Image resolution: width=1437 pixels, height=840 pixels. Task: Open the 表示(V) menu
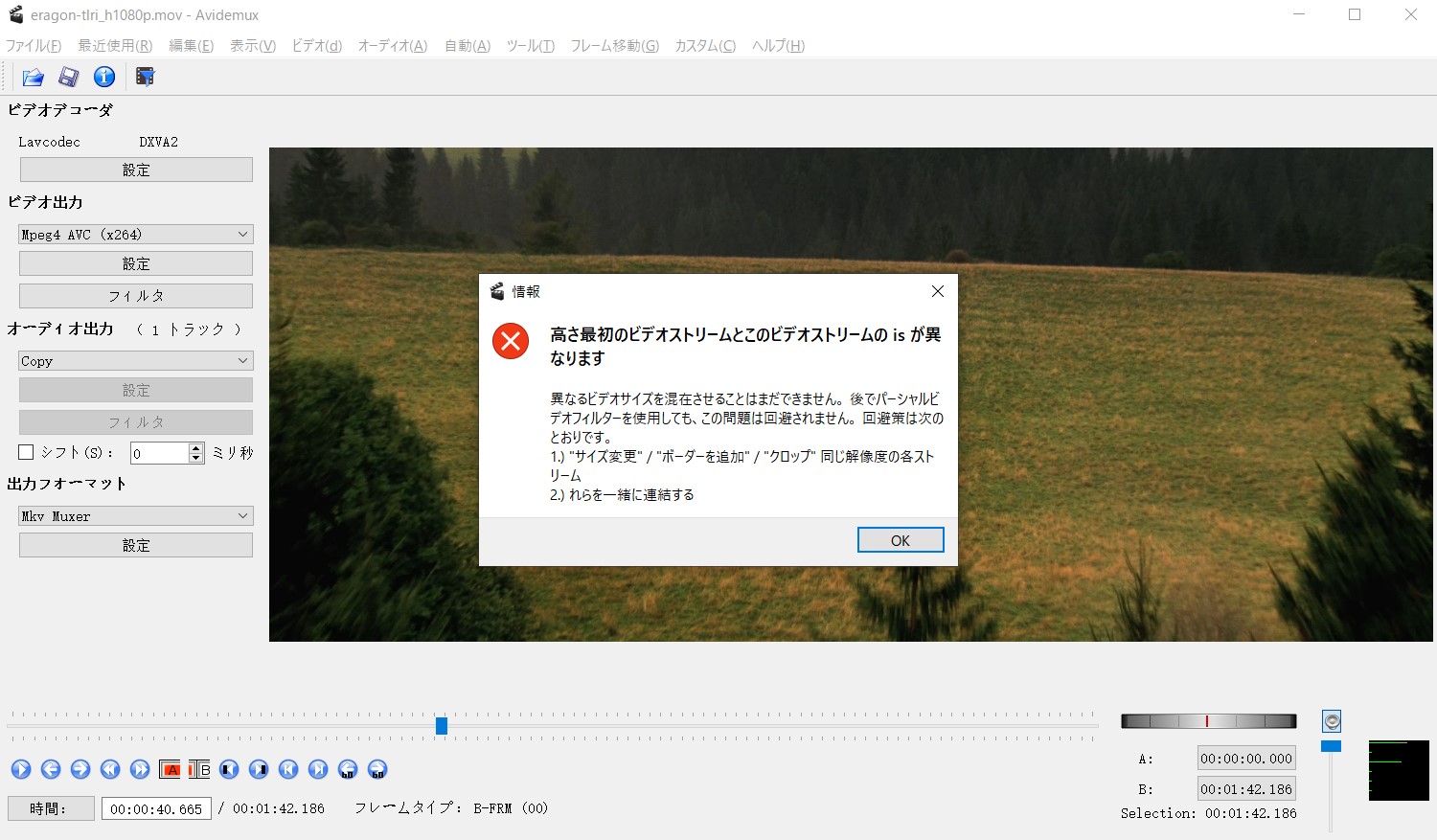coord(253,46)
